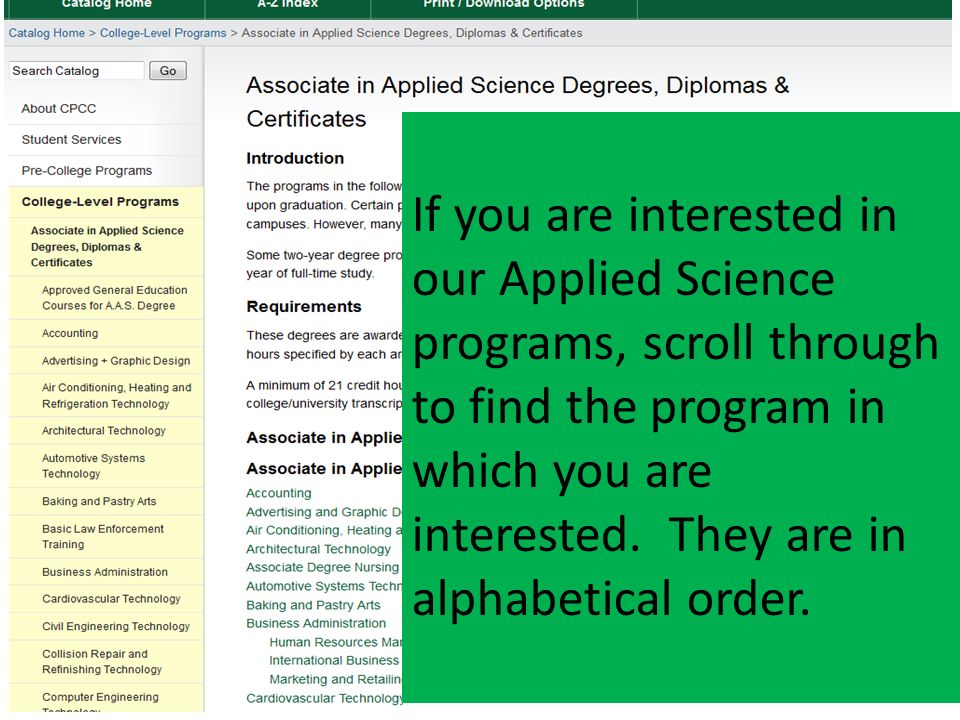Click Air Conditioning, Heating content link

point(324,530)
